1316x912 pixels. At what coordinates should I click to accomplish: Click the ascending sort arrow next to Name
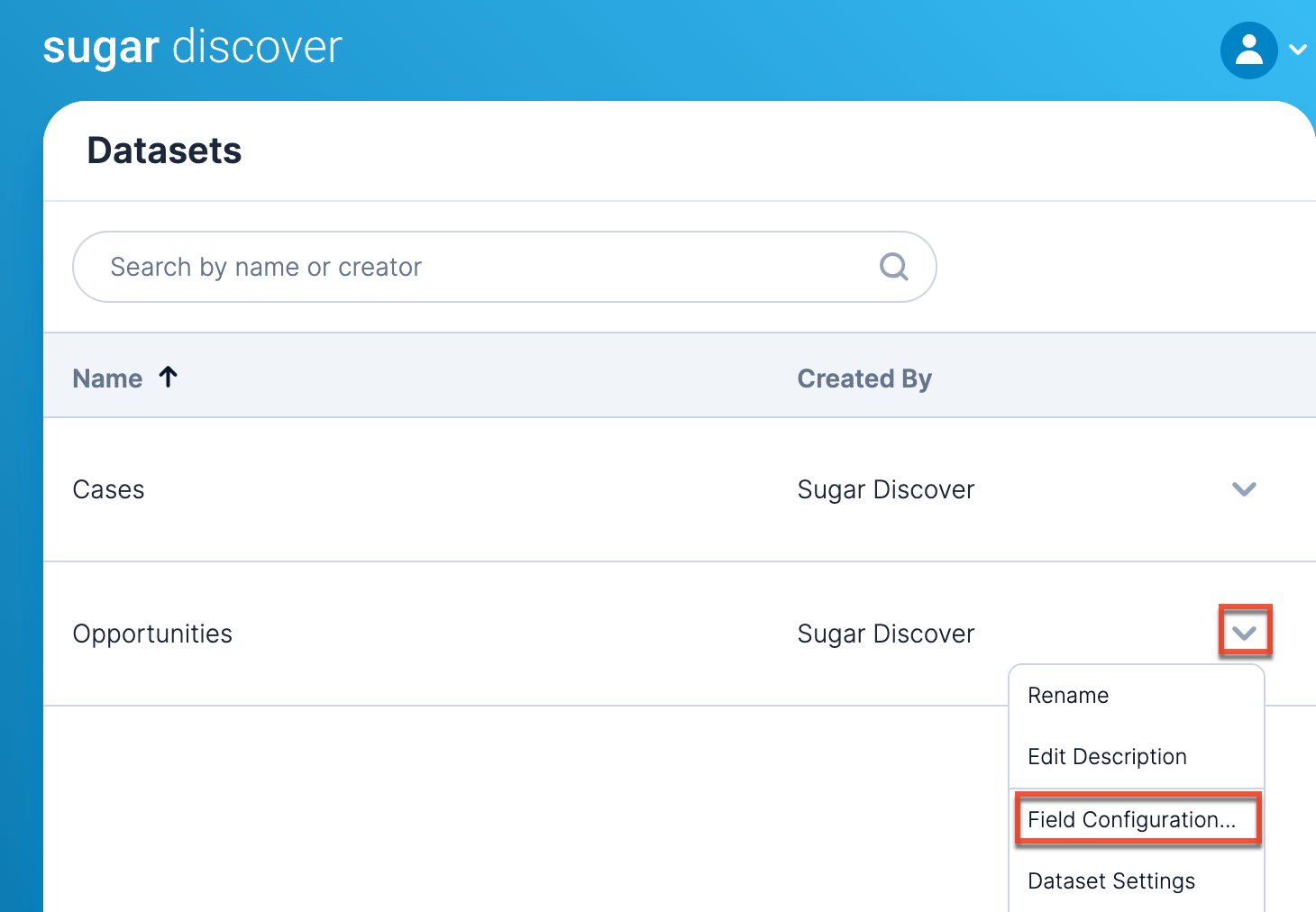pyautogui.click(x=169, y=377)
